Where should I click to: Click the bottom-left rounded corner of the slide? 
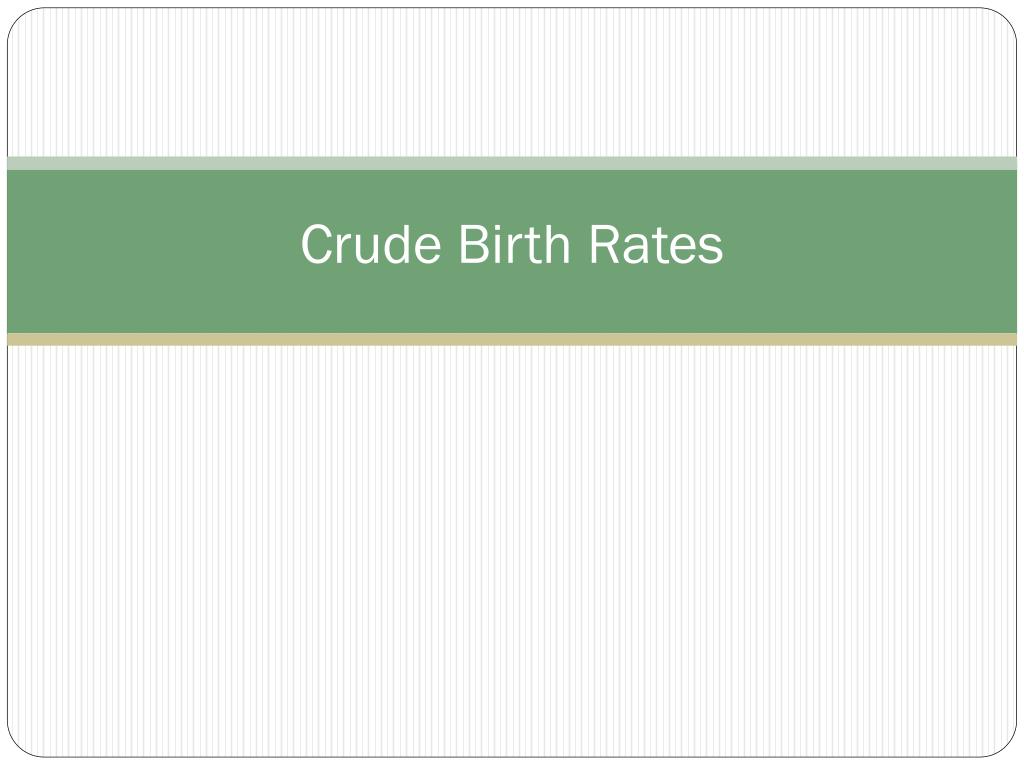[18, 746]
